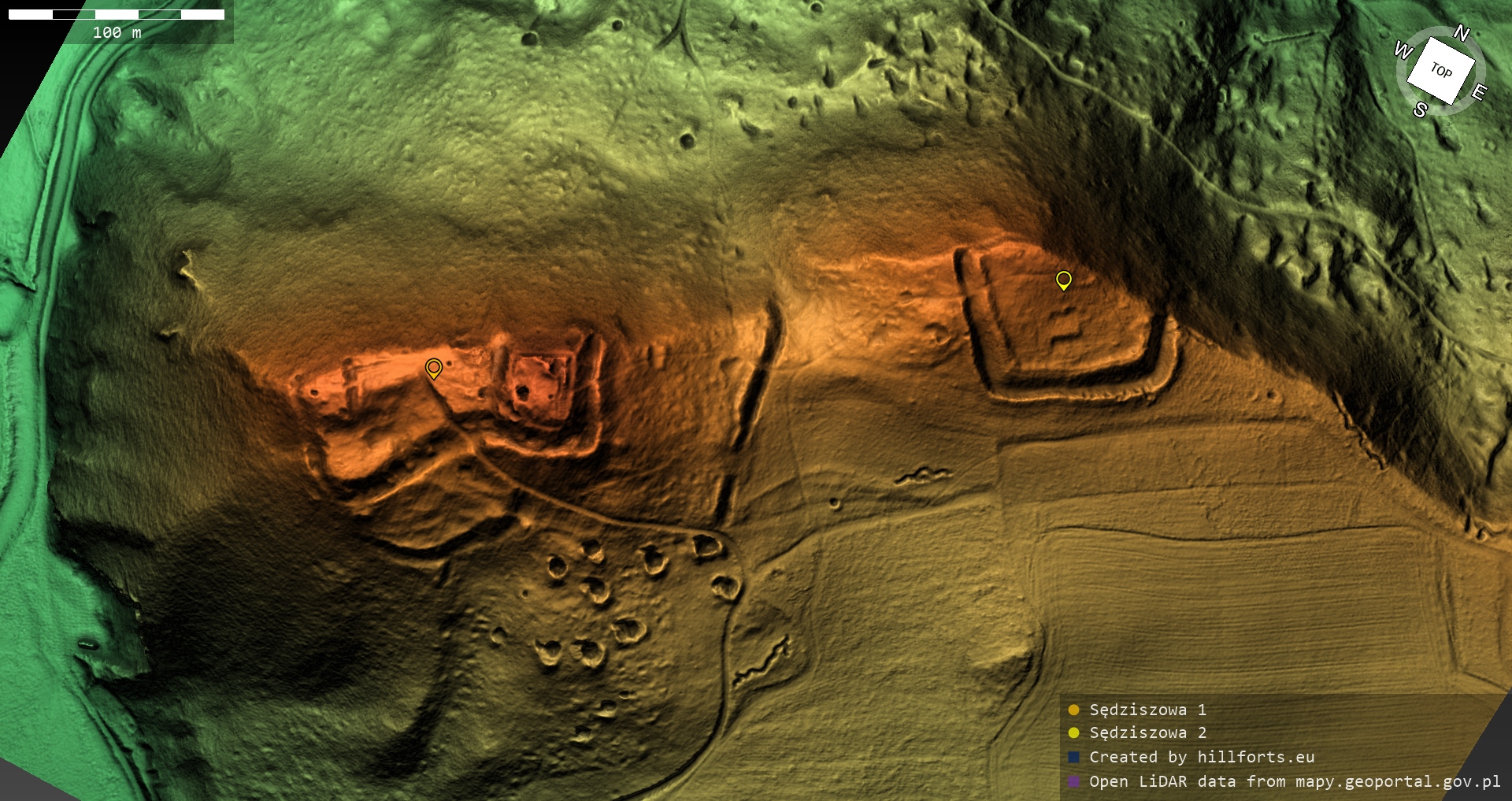The height and width of the screenshot is (801, 1512).
Task: Click the Sędziszowa 2 legend label
Action: (1147, 732)
